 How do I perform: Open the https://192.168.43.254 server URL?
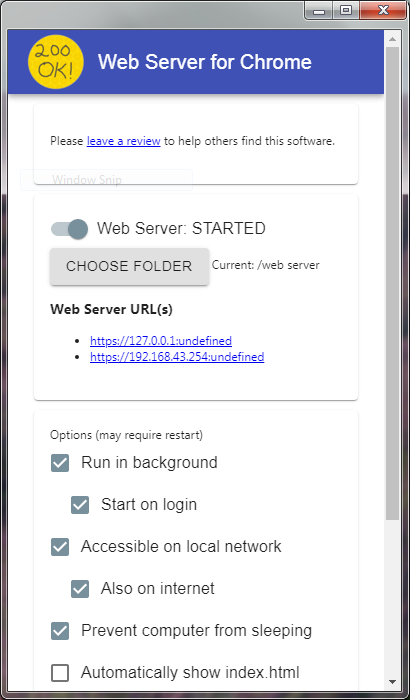click(x=177, y=357)
